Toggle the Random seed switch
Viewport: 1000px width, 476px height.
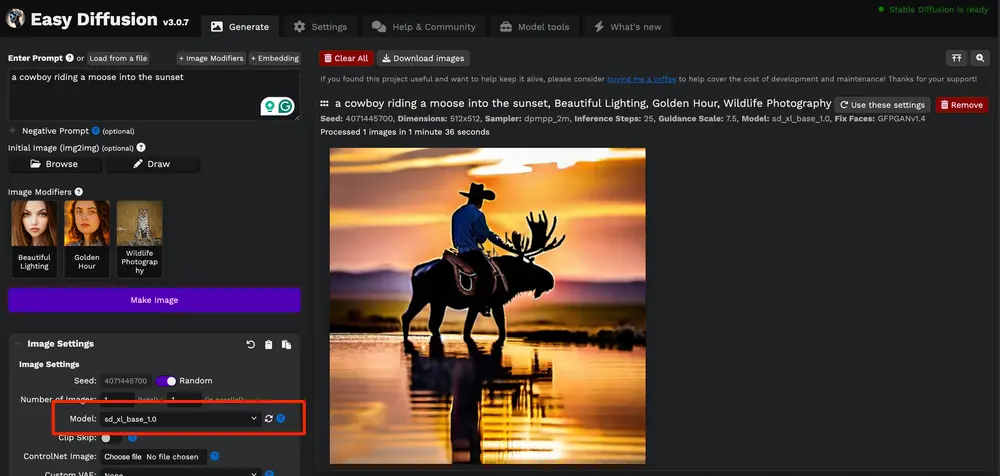coord(166,381)
